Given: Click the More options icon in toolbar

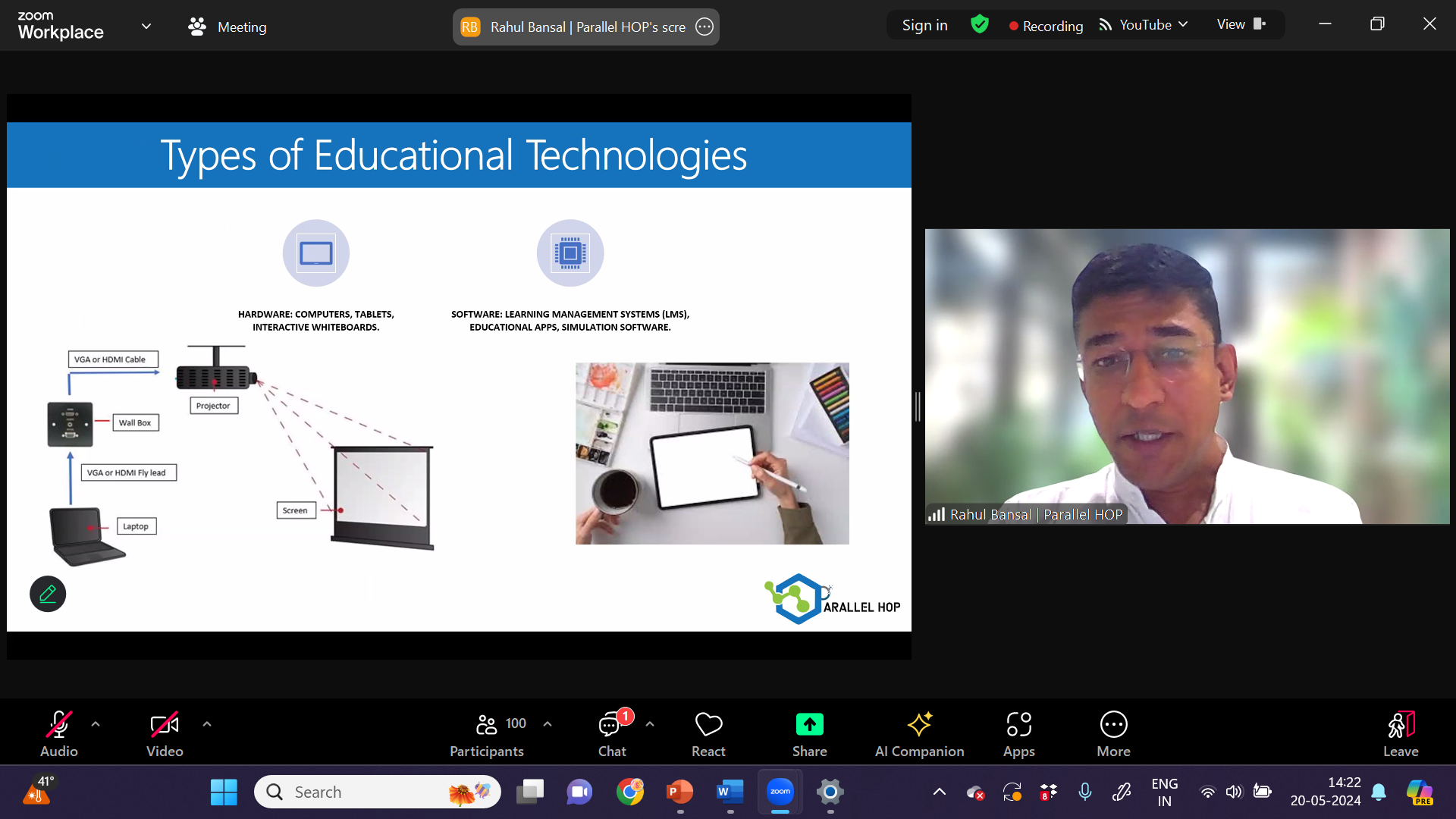Looking at the screenshot, I should [1113, 733].
